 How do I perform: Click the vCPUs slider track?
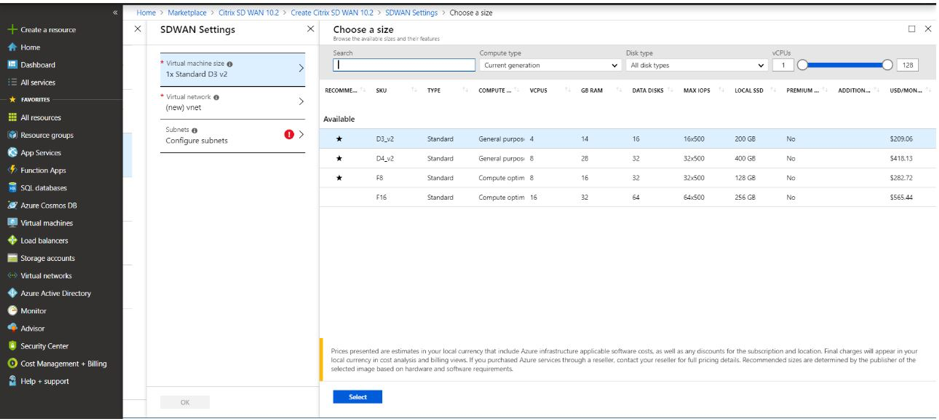pyautogui.click(x=845, y=65)
